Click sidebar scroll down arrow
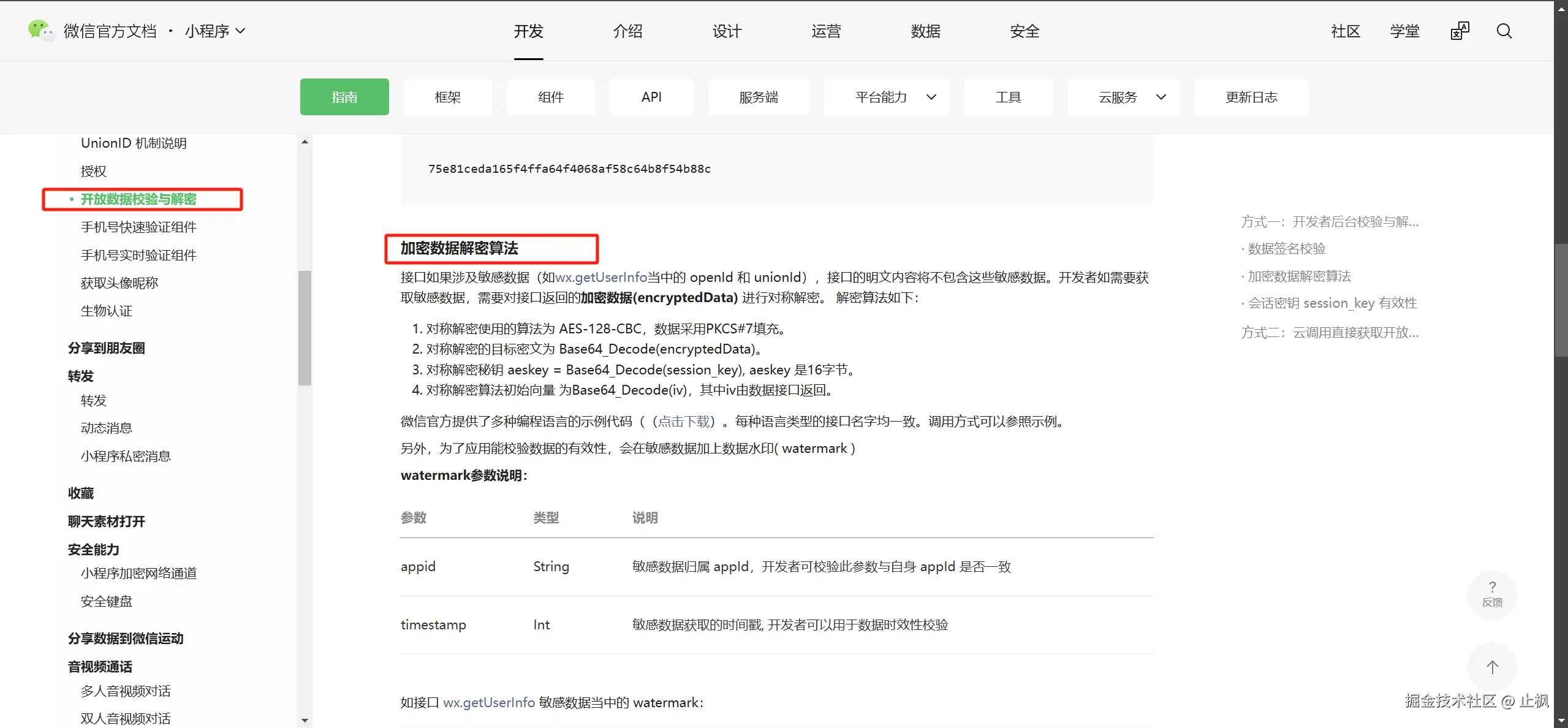 click(305, 721)
